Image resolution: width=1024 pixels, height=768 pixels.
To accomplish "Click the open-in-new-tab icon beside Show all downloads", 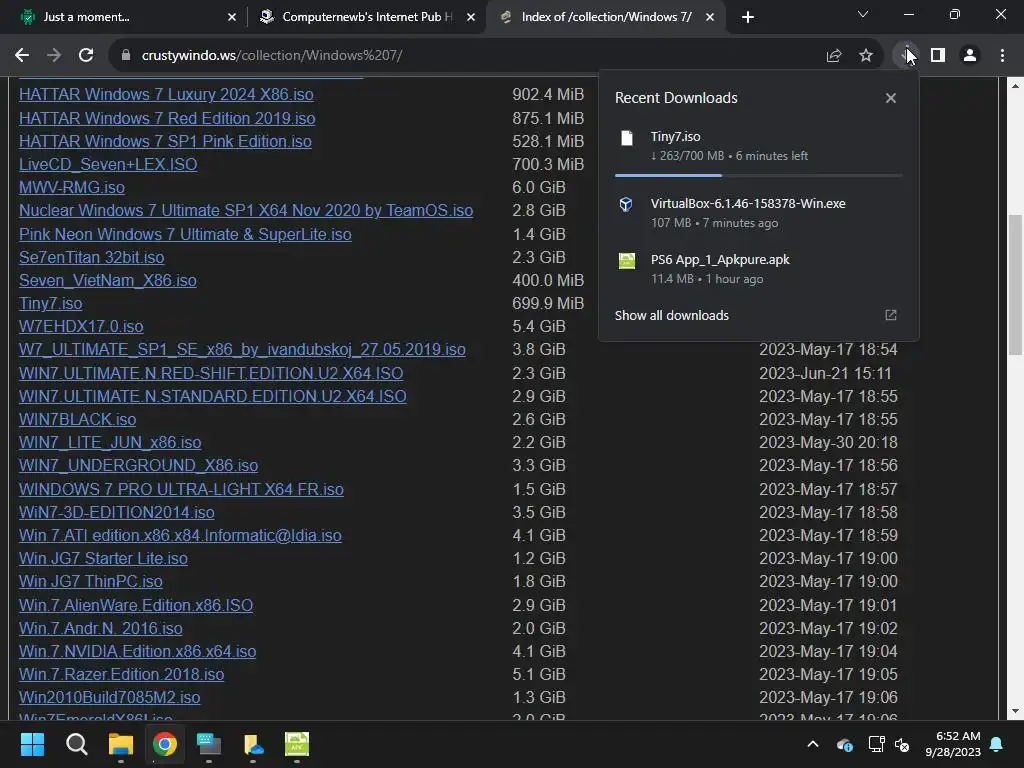I will pos(891,315).
